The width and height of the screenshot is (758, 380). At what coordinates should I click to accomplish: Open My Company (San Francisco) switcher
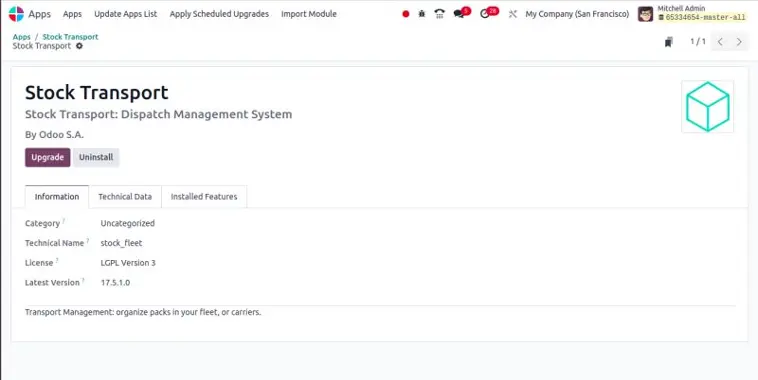(x=577, y=14)
